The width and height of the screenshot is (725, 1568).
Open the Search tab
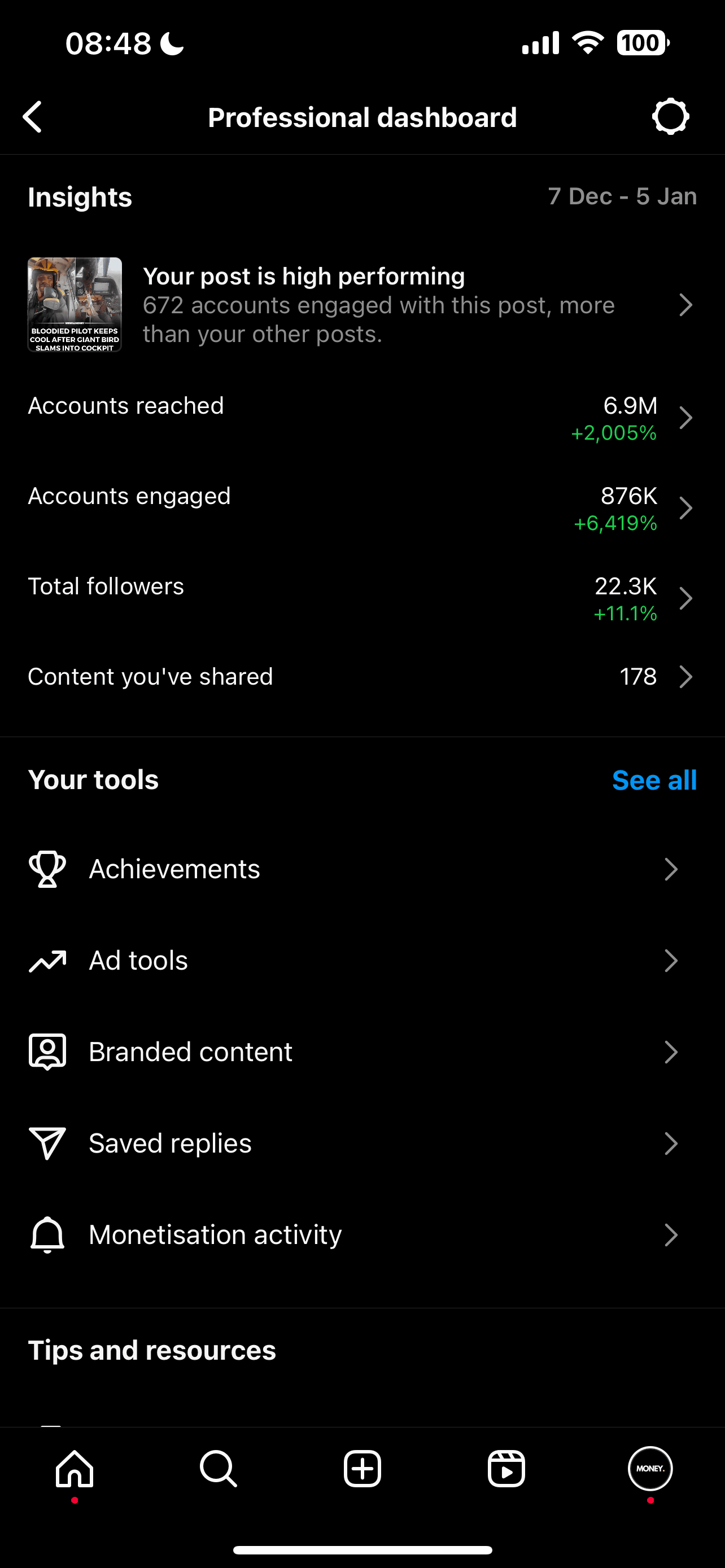(218, 1469)
